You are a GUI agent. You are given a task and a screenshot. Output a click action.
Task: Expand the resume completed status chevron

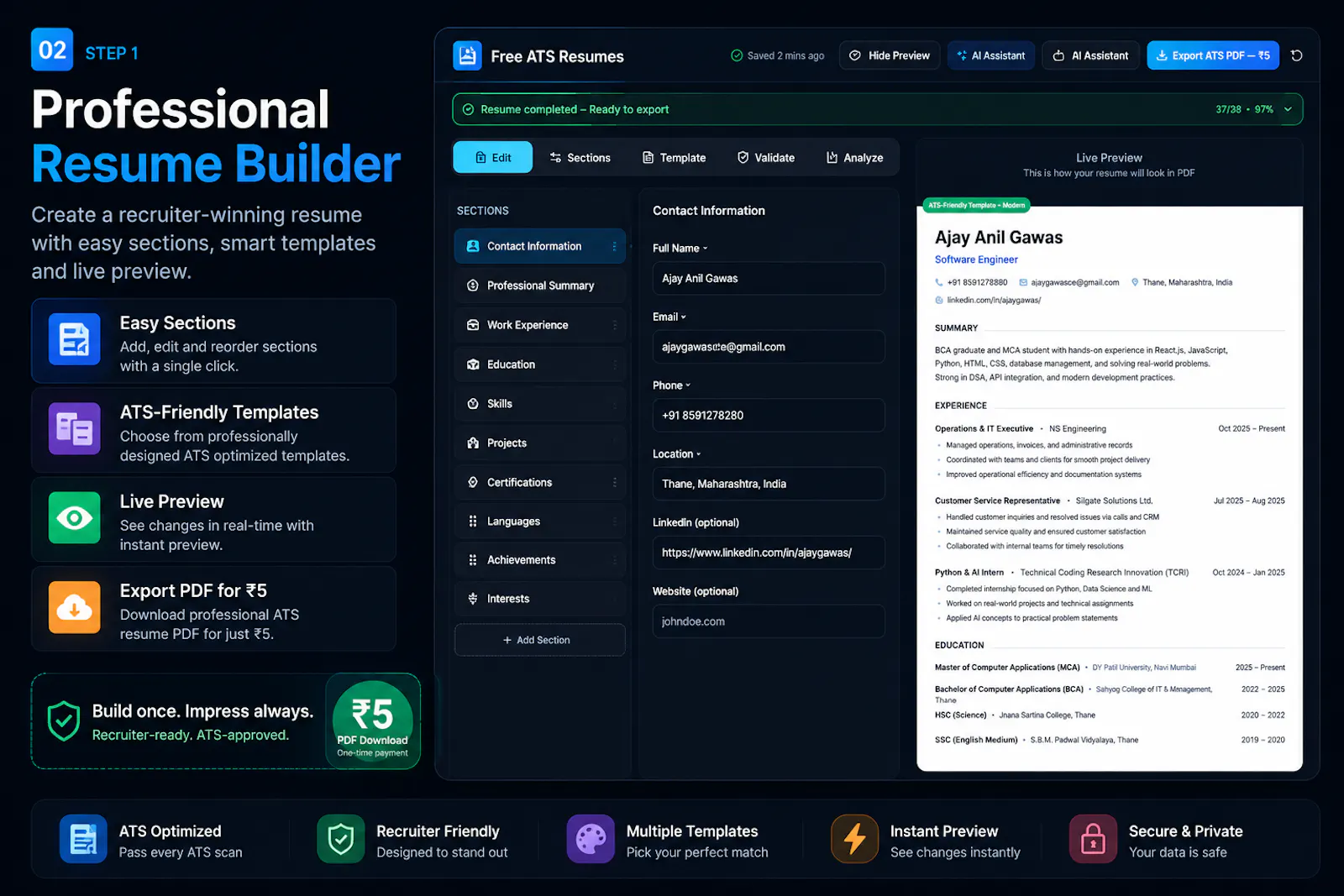(x=1288, y=109)
